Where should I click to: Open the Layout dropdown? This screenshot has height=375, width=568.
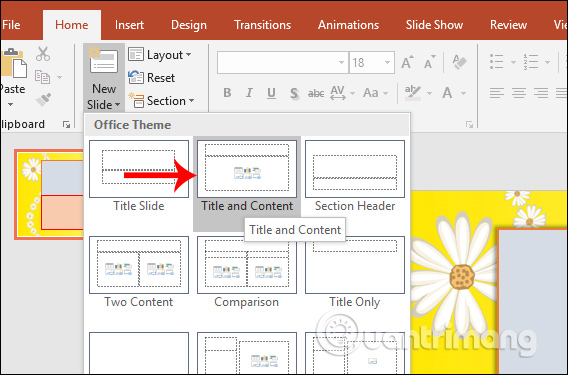pyautogui.click(x=160, y=55)
